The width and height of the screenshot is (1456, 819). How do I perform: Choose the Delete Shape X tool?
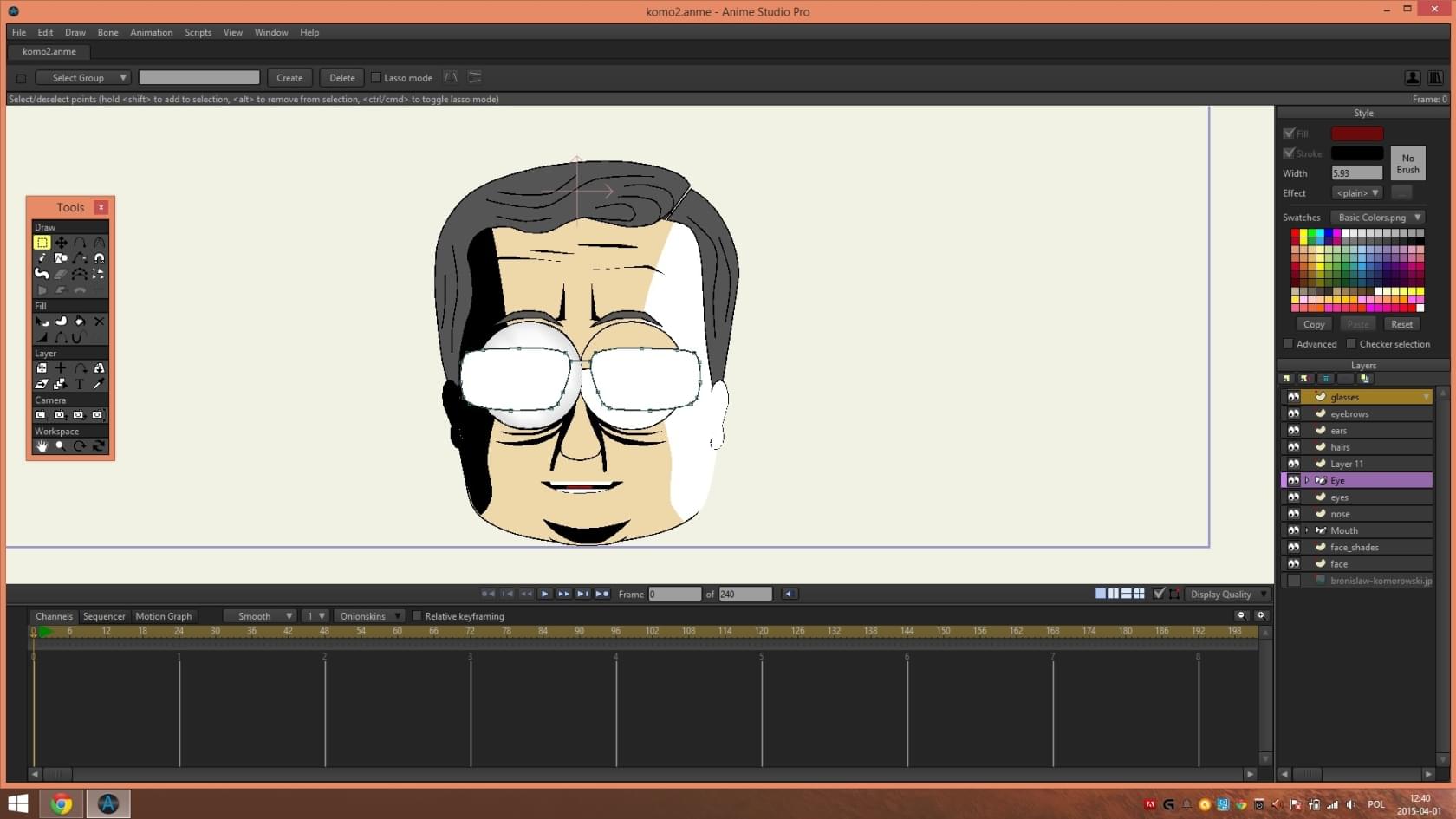tap(99, 322)
